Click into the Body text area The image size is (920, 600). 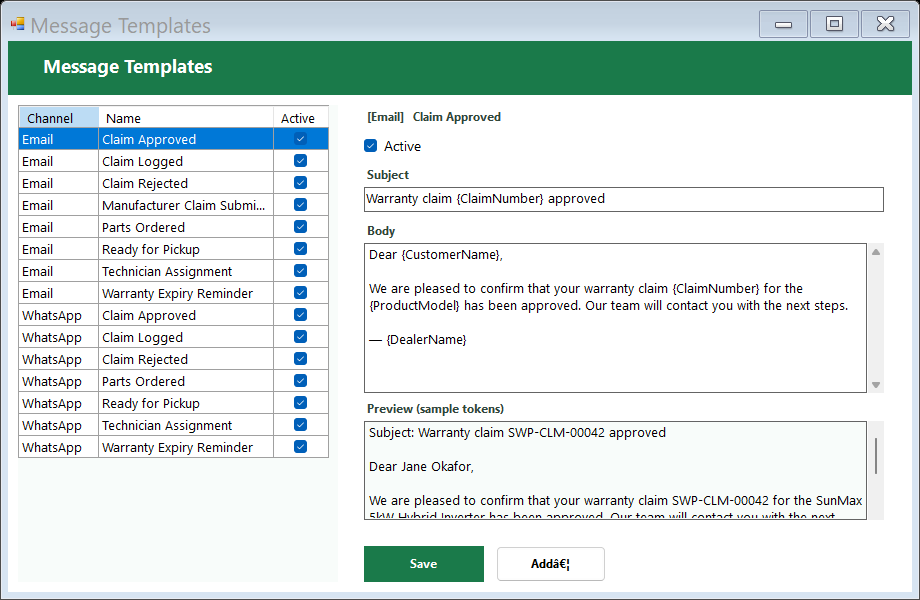click(615, 318)
